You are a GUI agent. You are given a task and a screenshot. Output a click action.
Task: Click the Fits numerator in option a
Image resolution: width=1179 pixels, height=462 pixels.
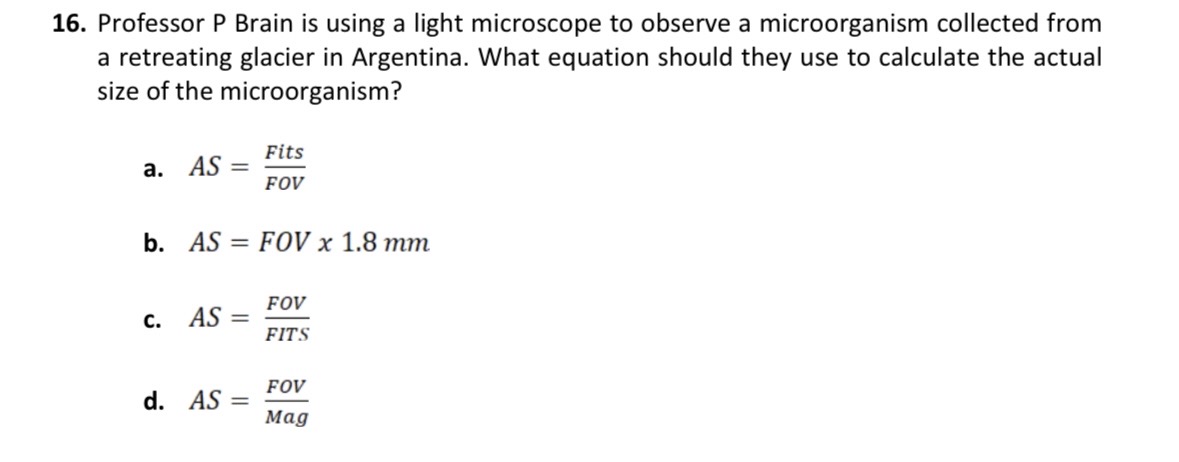point(285,152)
